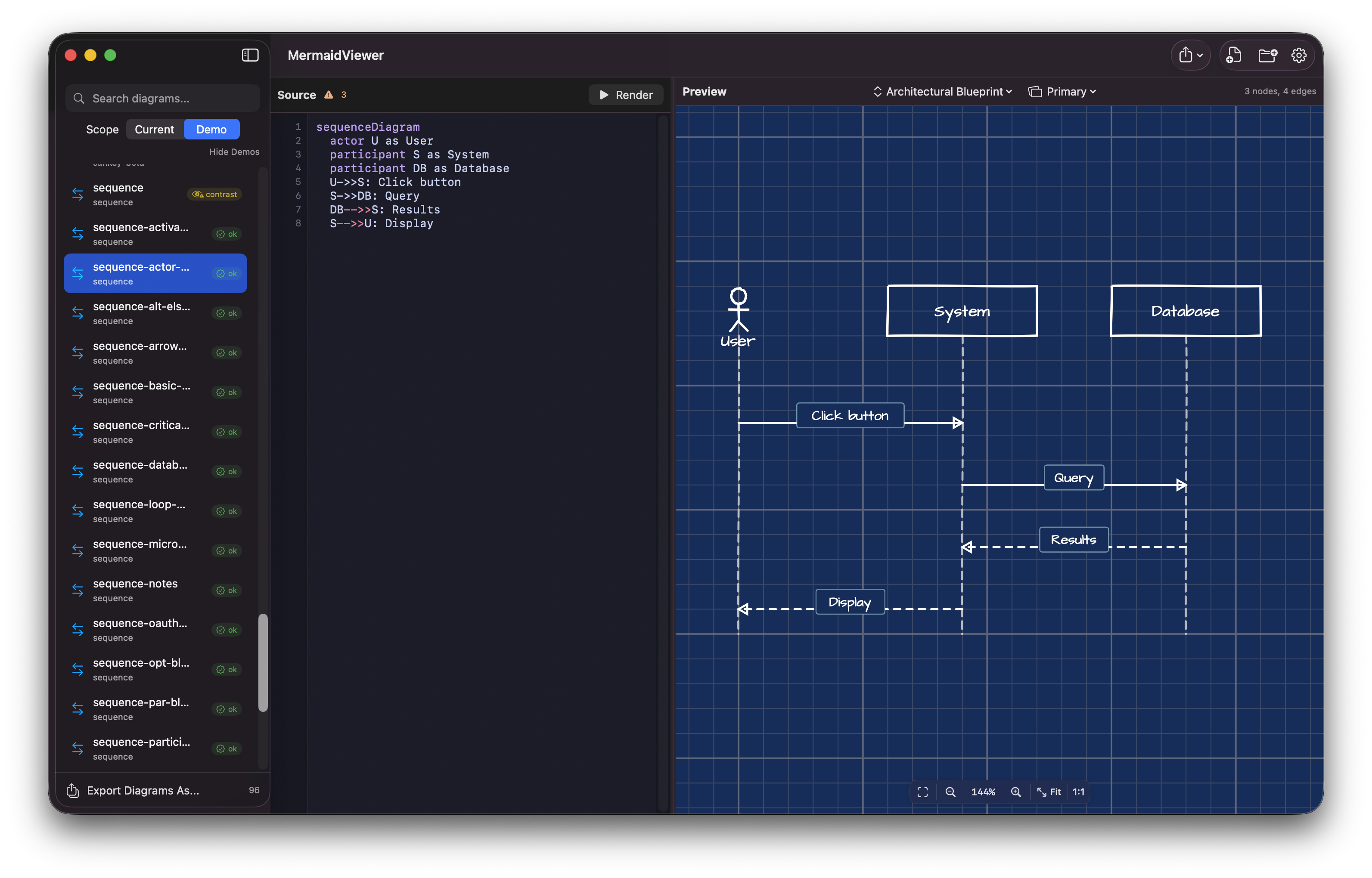This screenshot has height=878, width=1372.
Task: Open the share export dropdown
Action: click(1191, 55)
